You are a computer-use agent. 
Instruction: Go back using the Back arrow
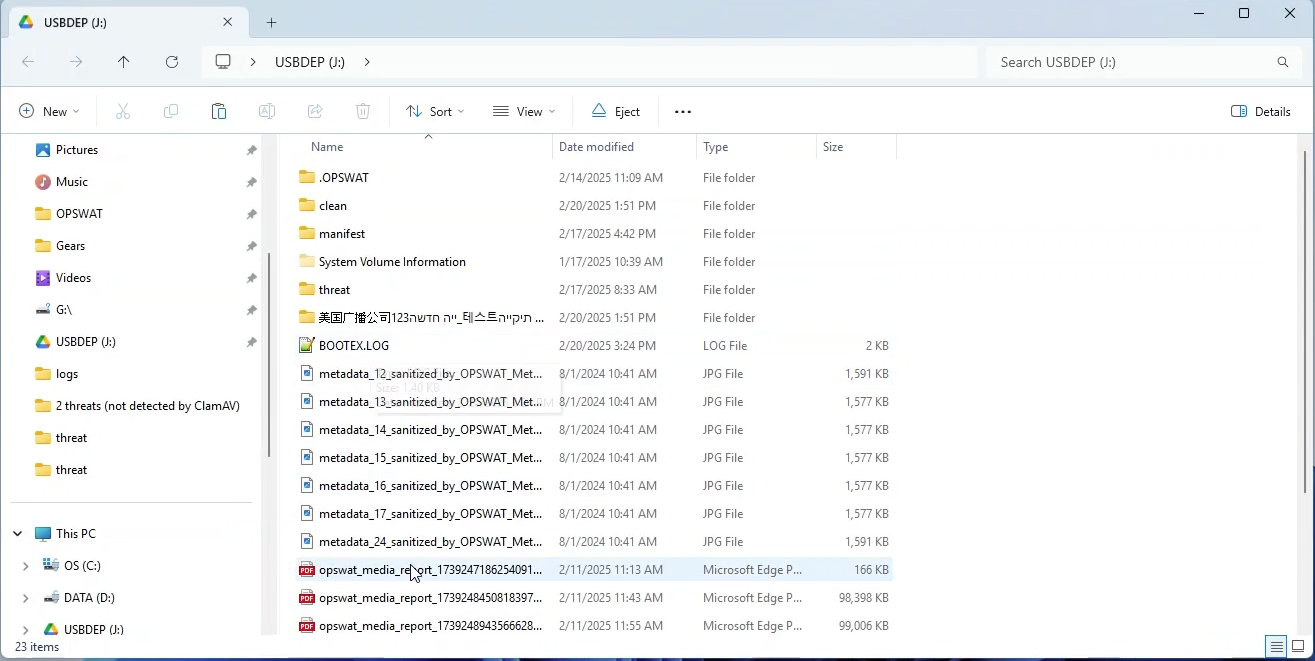[x=28, y=62]
